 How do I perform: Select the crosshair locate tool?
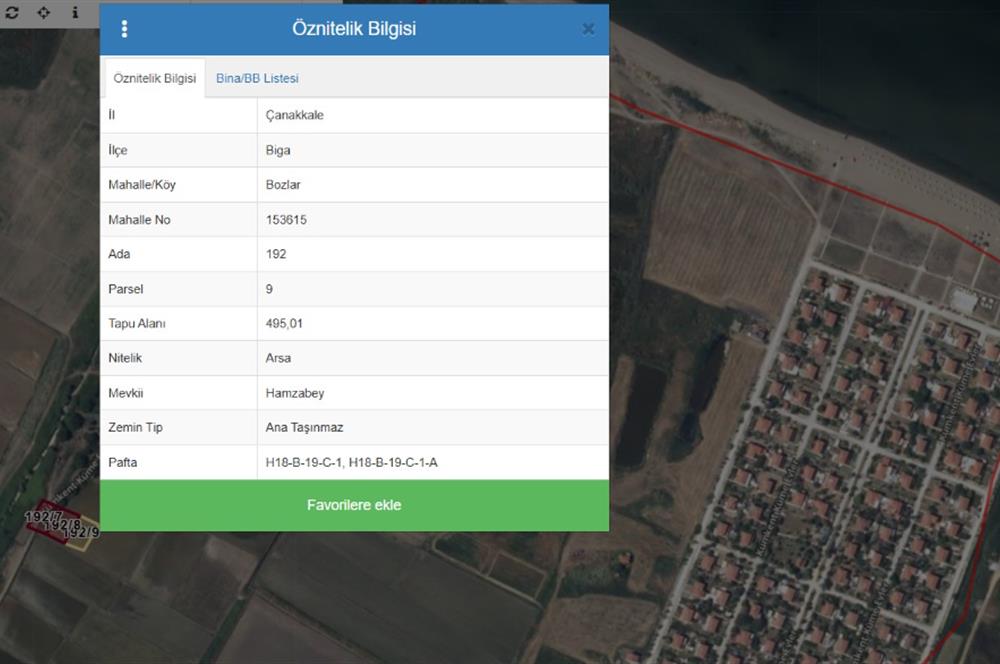click(43, 14)
